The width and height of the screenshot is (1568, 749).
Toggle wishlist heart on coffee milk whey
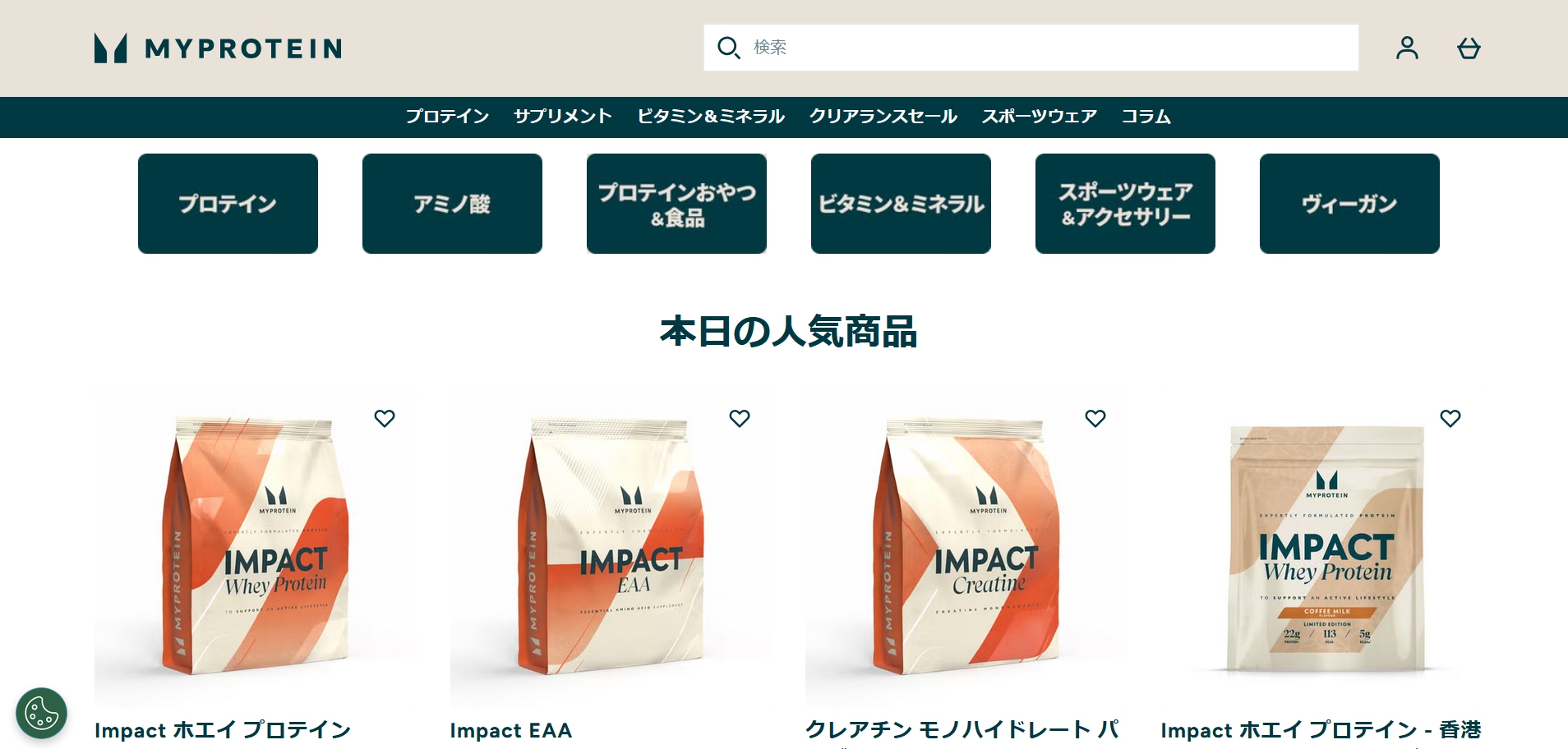tap(1450, 418)
